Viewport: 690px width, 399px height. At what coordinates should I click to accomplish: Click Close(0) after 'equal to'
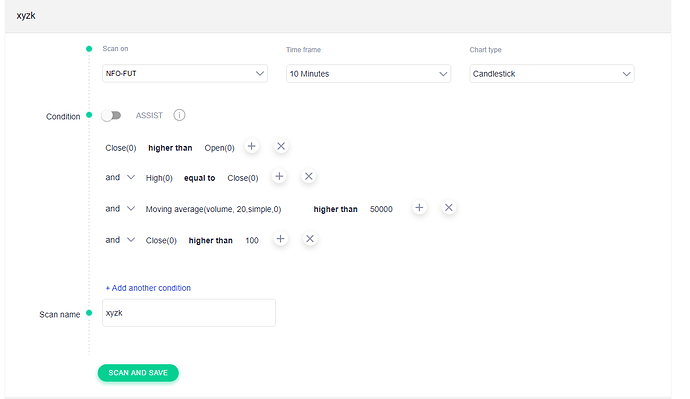coord(242,178)
